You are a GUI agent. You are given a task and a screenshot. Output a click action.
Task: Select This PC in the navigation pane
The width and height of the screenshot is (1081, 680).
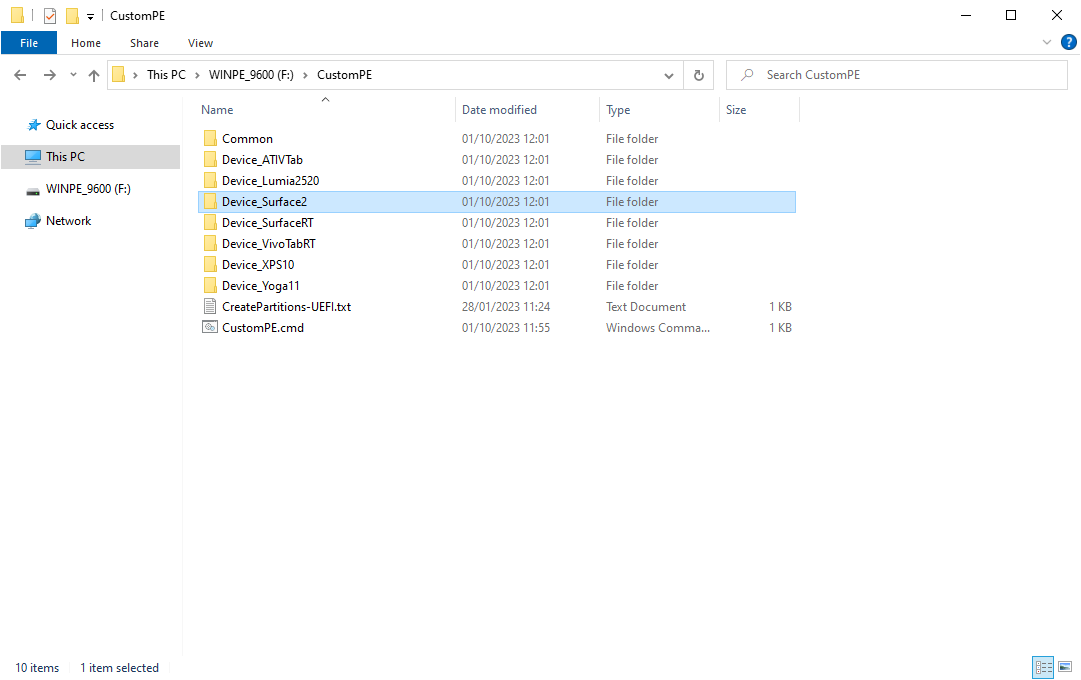90,157
